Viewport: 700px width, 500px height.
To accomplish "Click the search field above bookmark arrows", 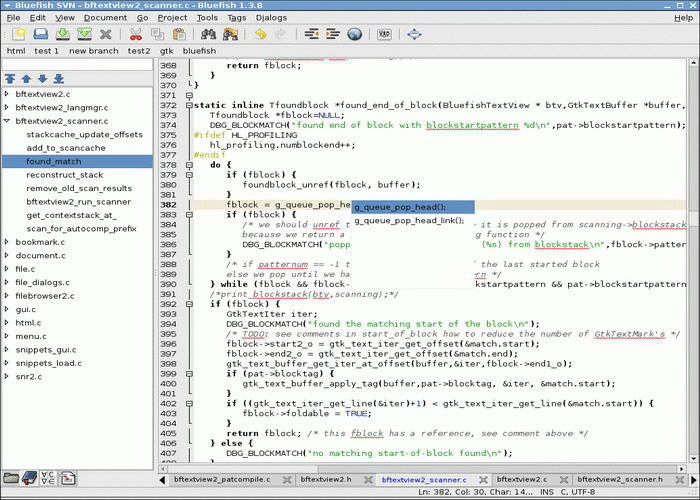I will [x=77, y=64].
